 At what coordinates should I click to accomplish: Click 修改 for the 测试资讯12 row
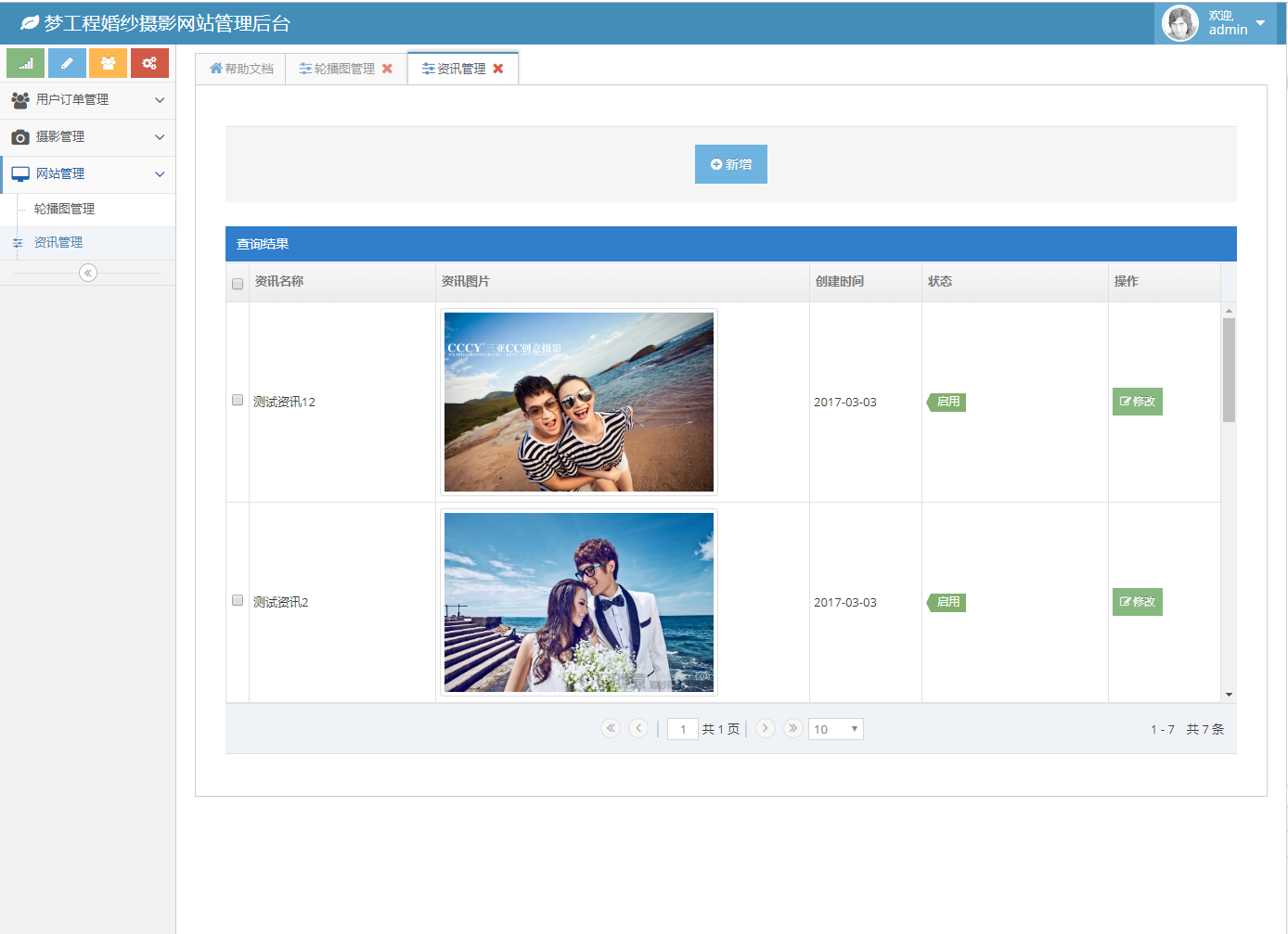click(1137, 402)
